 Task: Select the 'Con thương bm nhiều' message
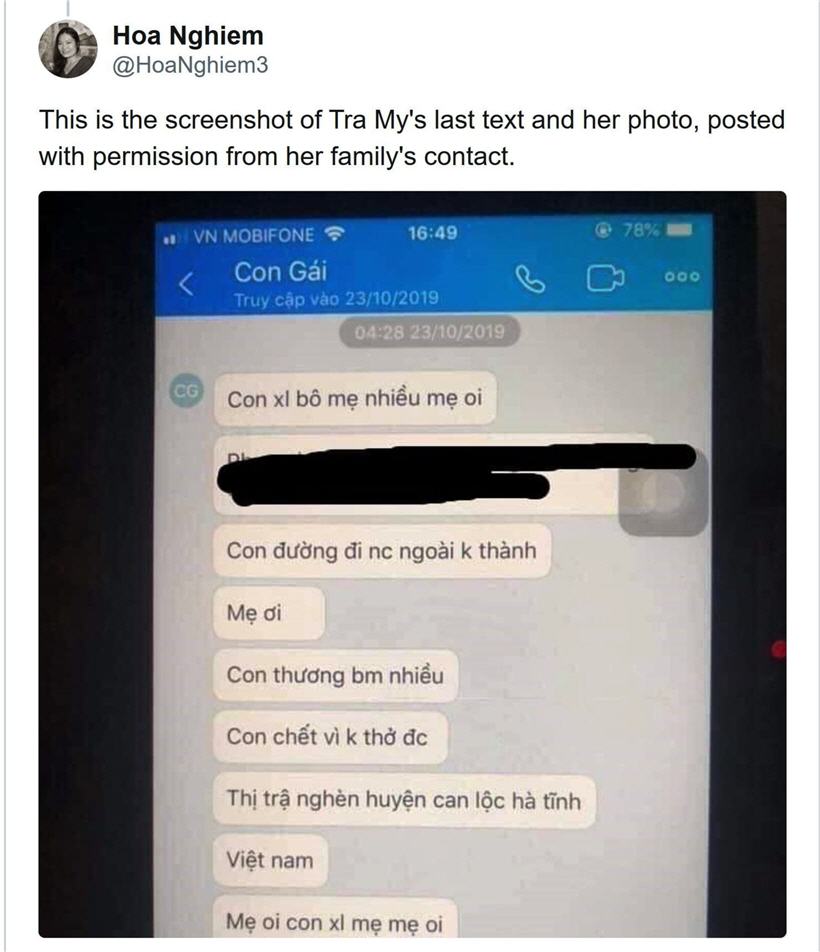coord(336,675)
